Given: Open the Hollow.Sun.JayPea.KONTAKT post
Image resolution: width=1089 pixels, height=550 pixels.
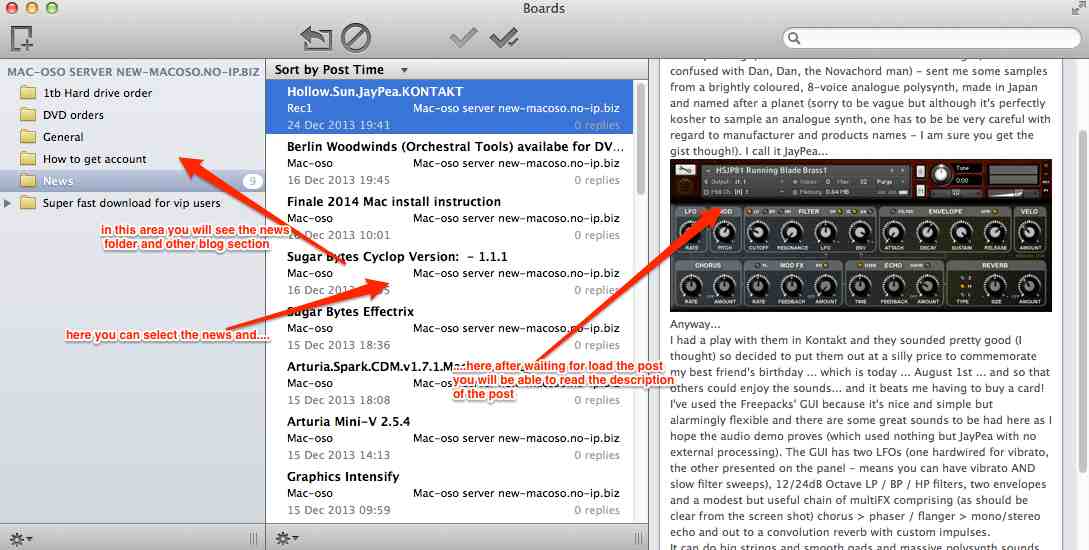Looking at the screenshot, I should point(449,108).
